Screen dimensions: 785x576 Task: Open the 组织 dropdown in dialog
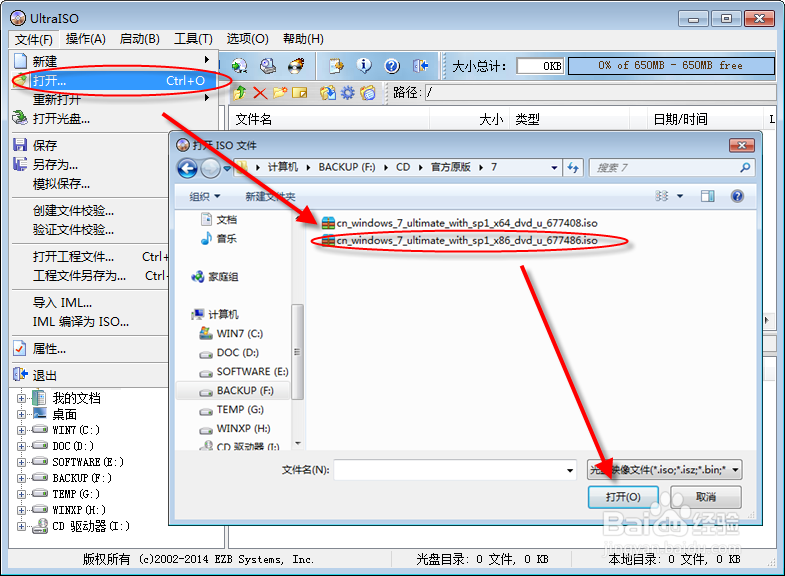click(204, 196)
